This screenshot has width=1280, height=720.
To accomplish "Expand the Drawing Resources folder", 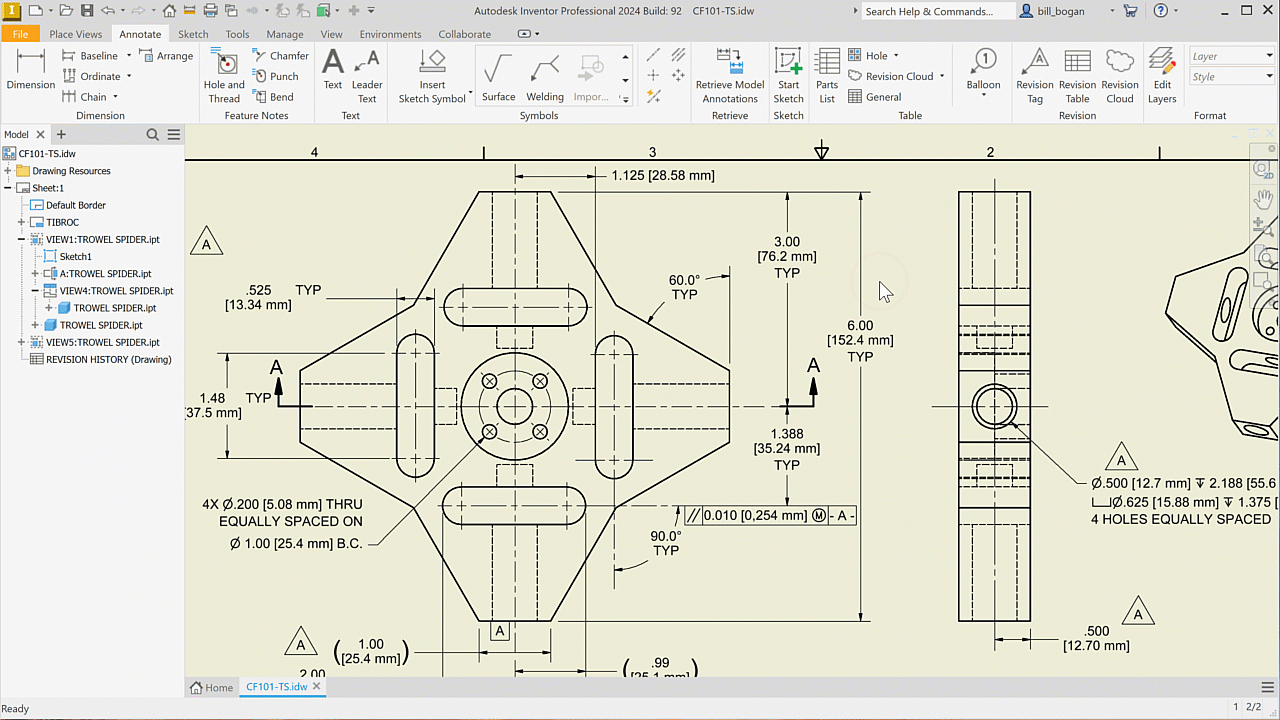I will pyautogui.click(x=8, y=171).
